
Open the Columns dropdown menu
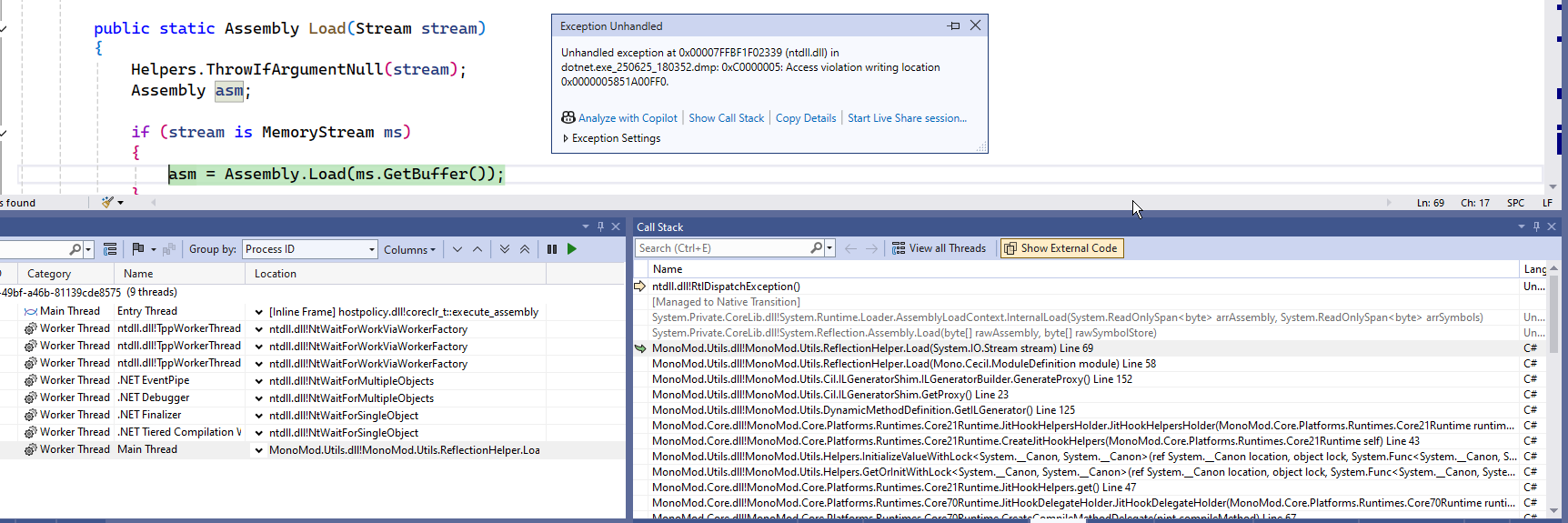pyautogui.click(x=409, y=249)
